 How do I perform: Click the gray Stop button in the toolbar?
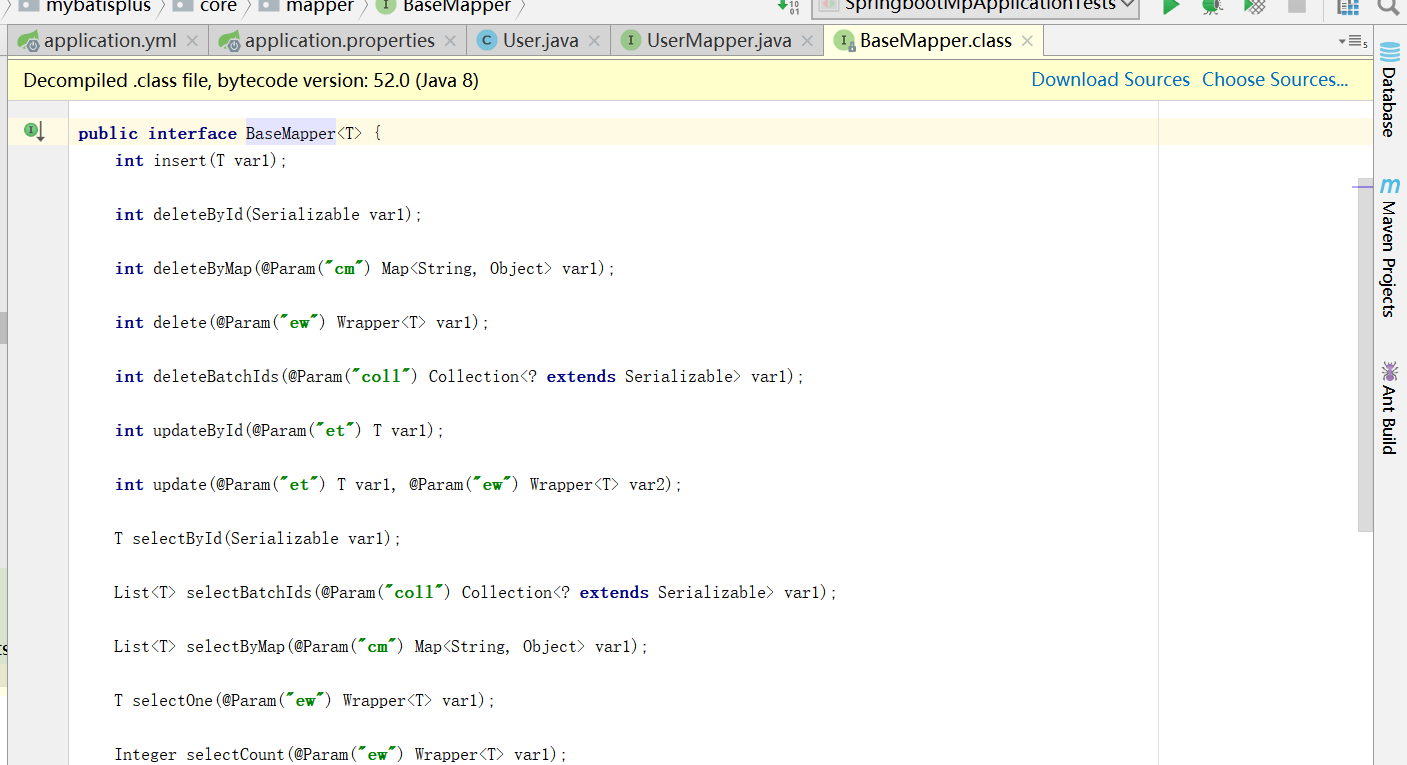[x=1297, y=6]
